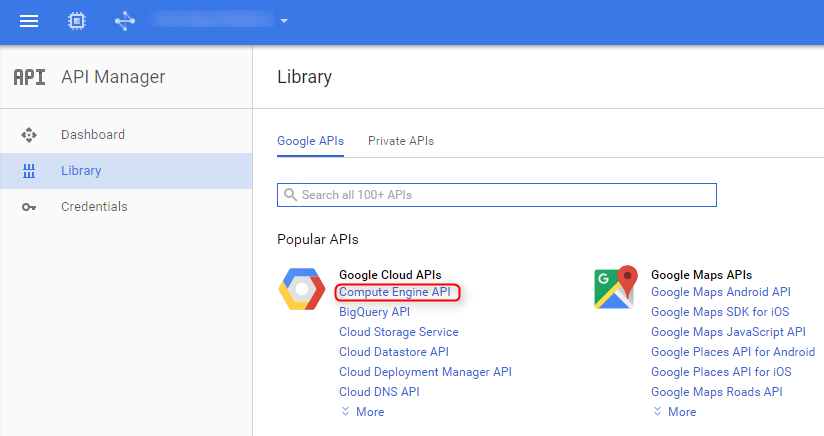Click the Google Cloud Platform hexagon logo

coord(302,289)
